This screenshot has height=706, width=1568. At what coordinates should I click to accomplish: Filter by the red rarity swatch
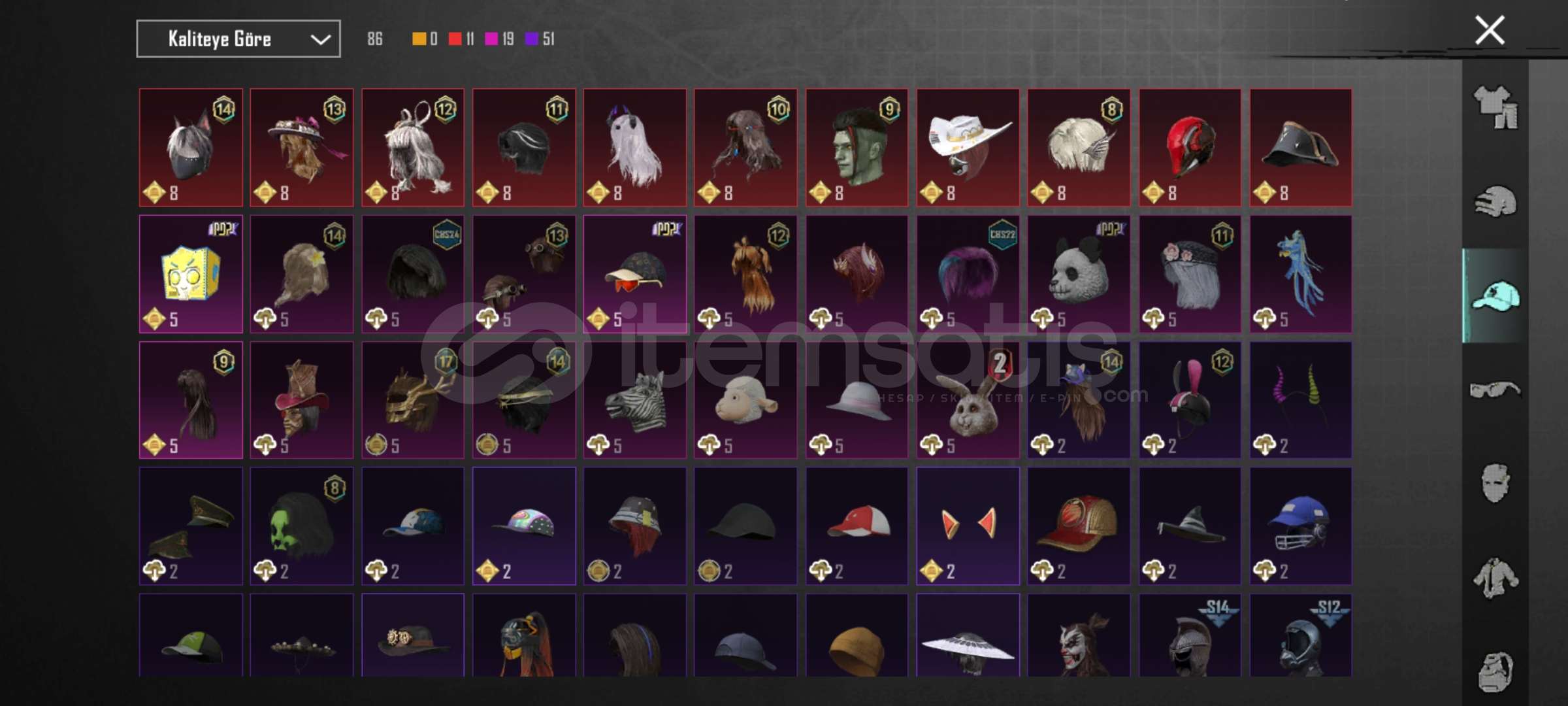[455, 39]
